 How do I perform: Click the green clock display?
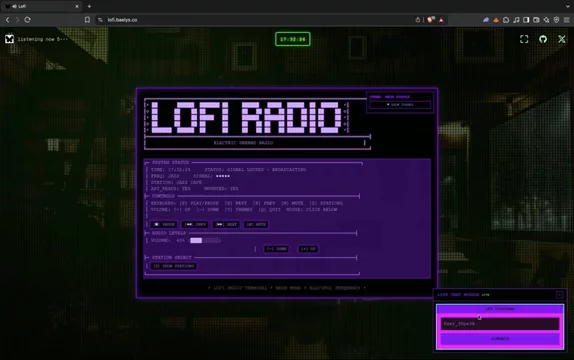click(292, 39)
